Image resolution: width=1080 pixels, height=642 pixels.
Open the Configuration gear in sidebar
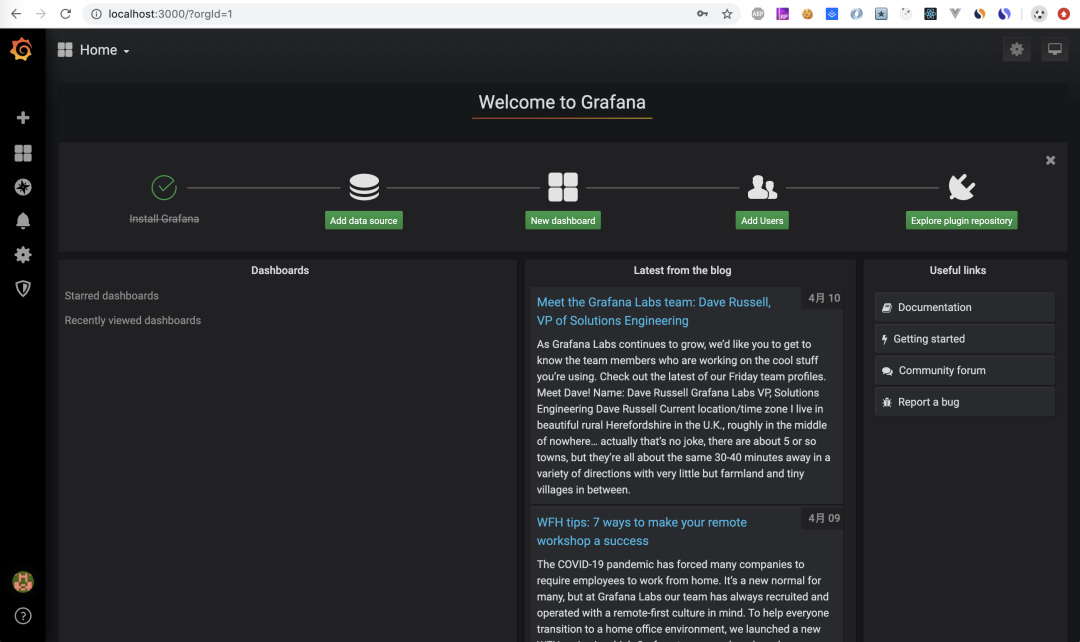[23, 255]
